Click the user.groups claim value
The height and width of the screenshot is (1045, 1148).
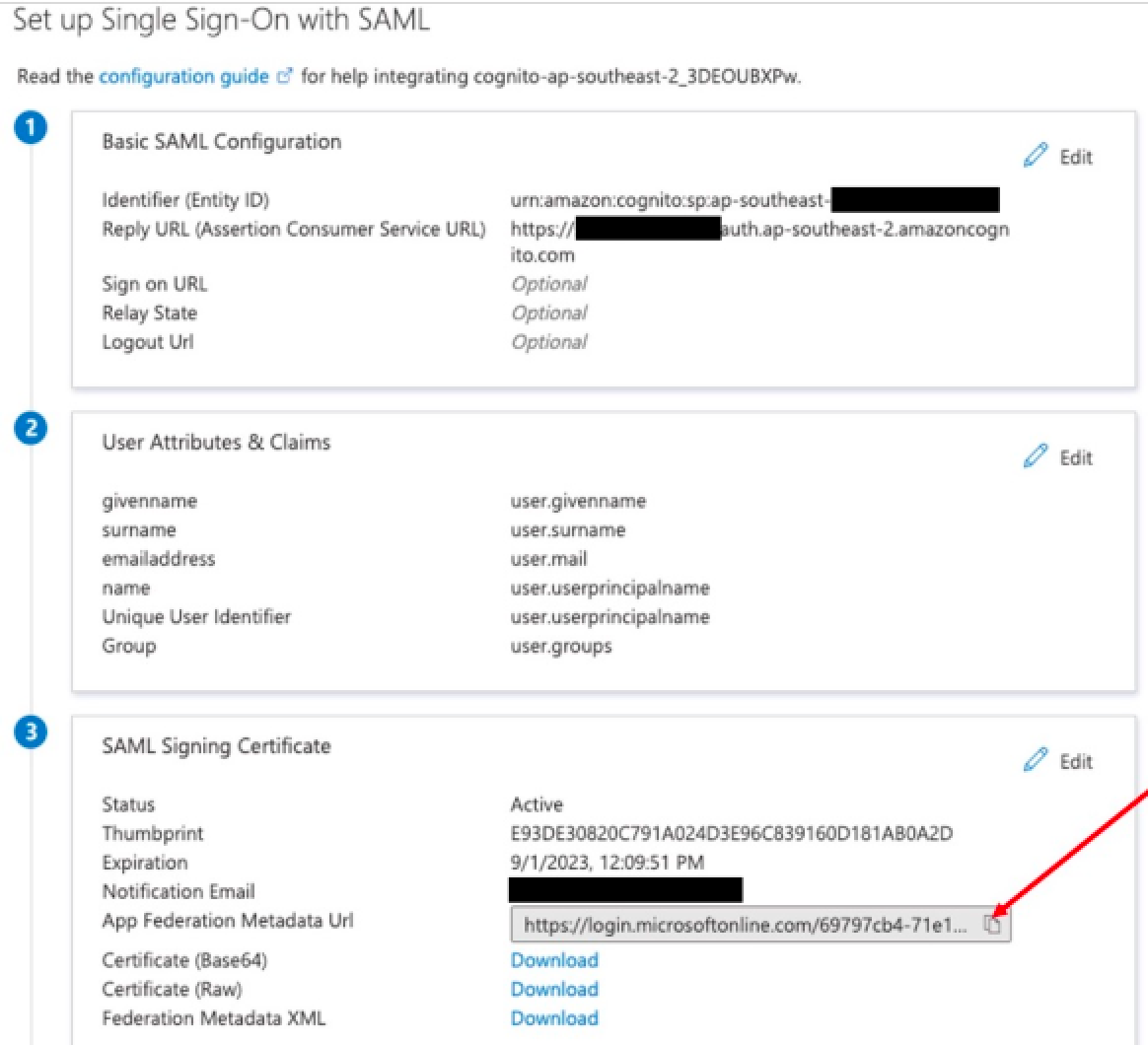[x=561, y=647]
